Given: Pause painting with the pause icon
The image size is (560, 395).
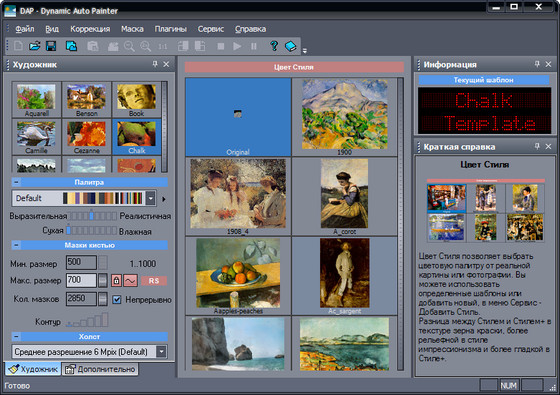Looking at the screenshot, I should [x=254, y=46].
